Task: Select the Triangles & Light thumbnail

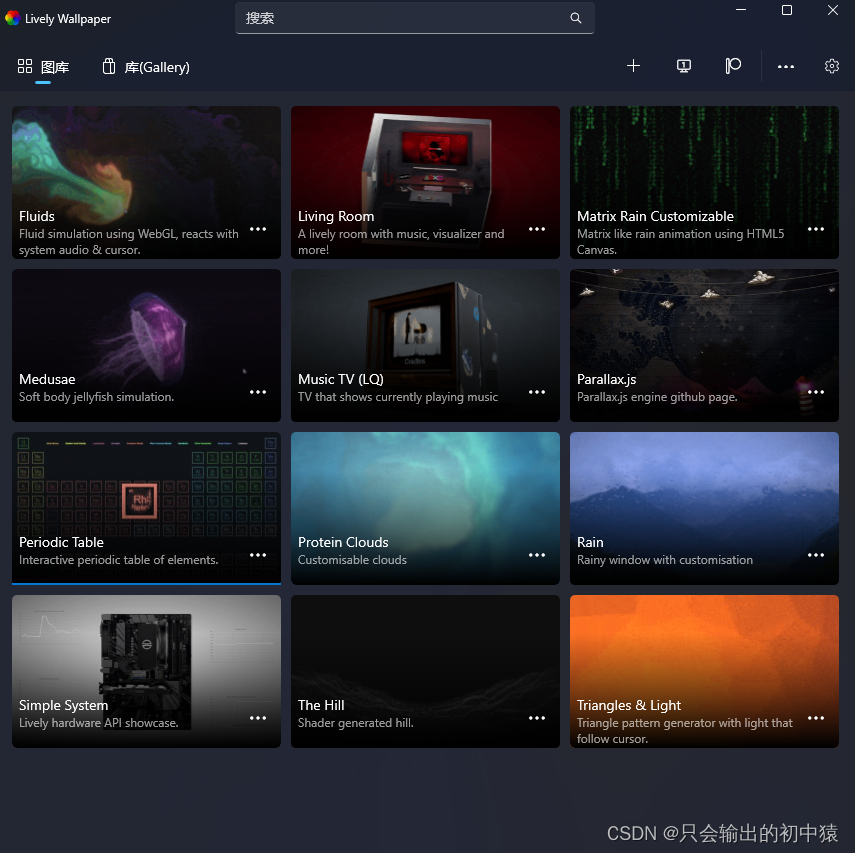Action: pyautogui.click(x=704, y=671)
